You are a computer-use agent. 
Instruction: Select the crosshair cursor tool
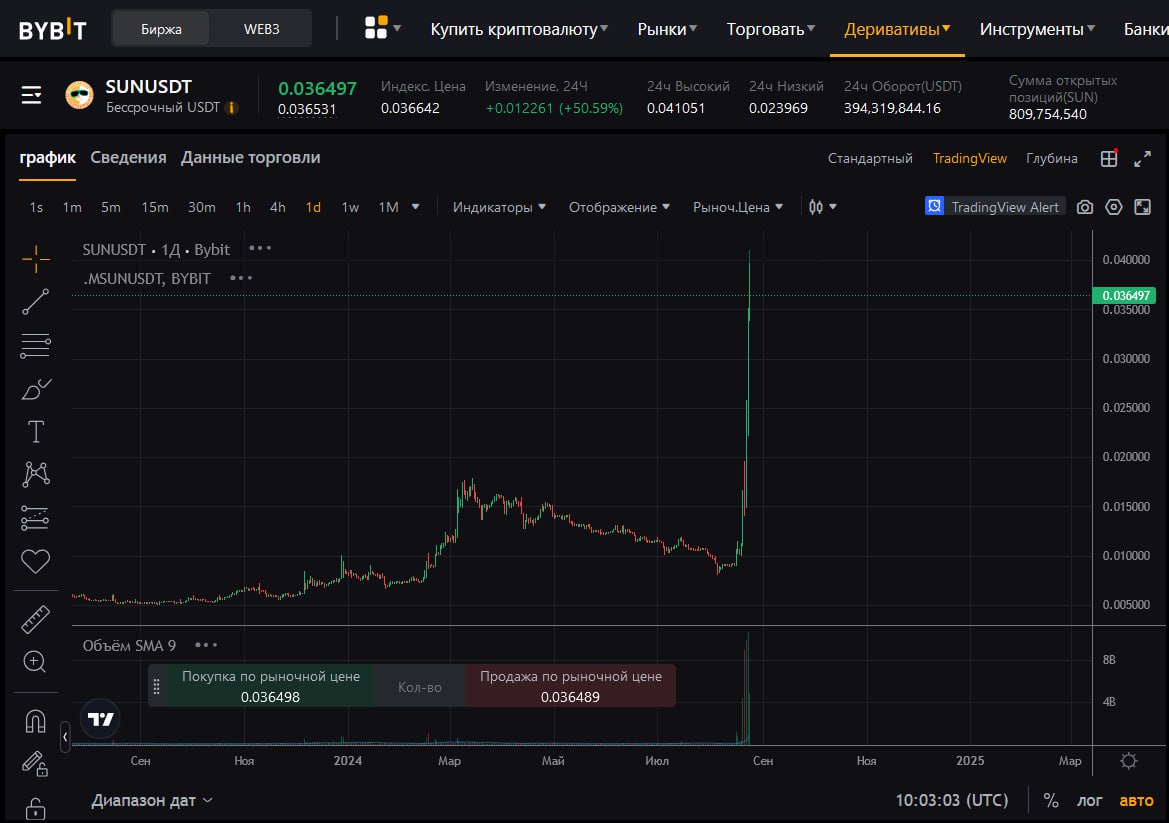click(35, 259)
